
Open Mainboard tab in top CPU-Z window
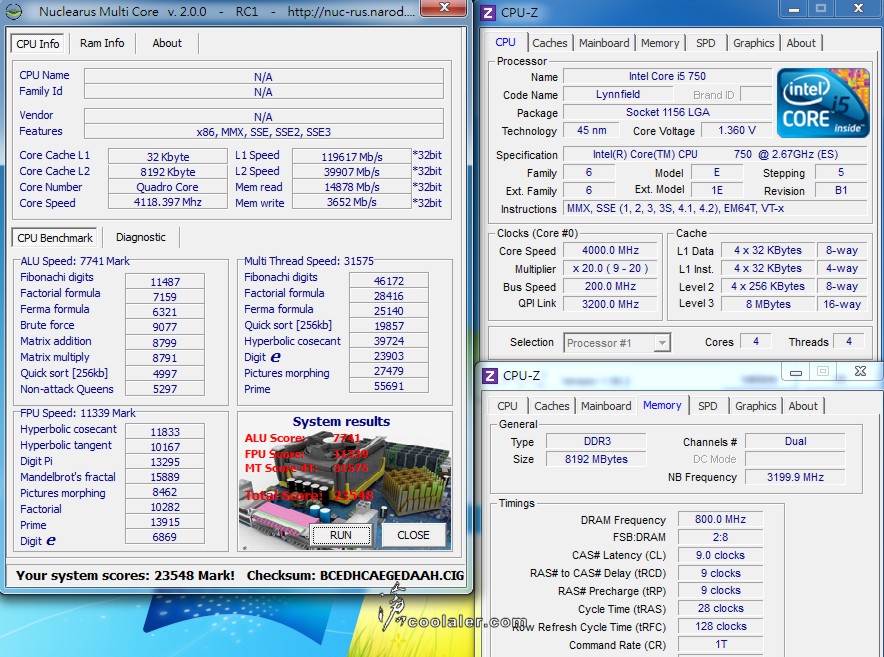coord(604,43)
